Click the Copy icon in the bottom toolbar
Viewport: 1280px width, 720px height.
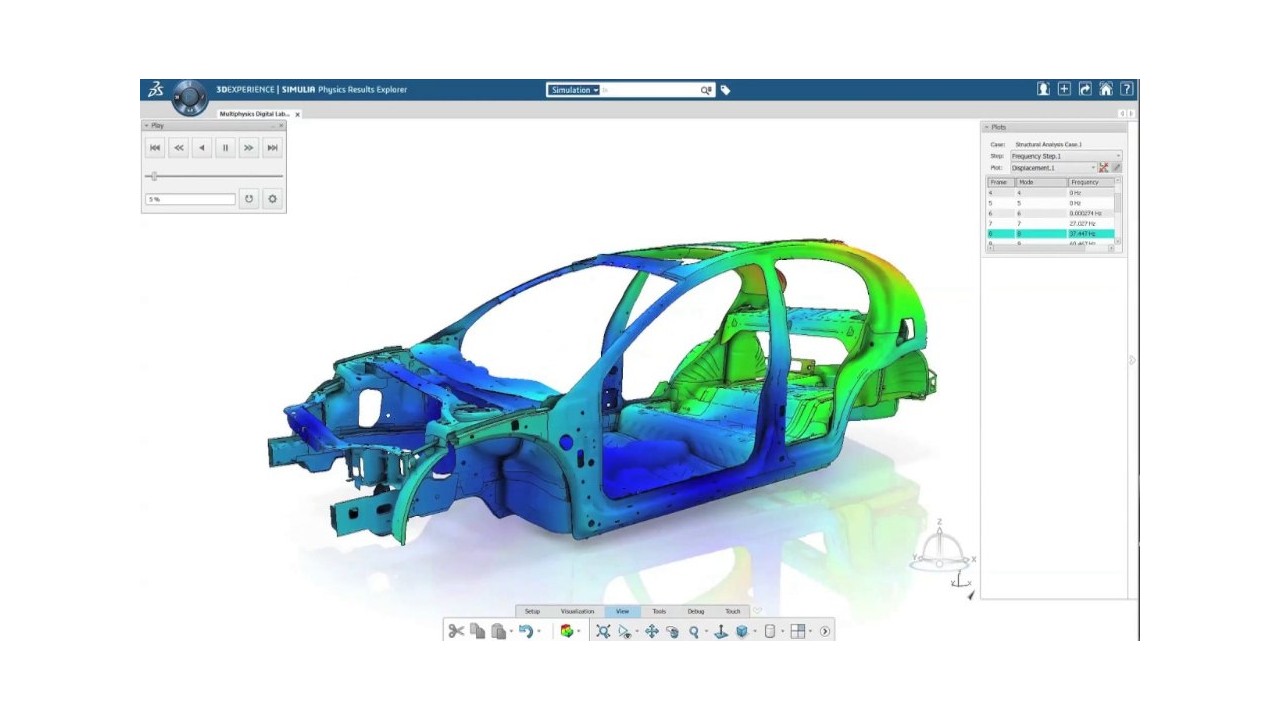[x=478, y=631]
